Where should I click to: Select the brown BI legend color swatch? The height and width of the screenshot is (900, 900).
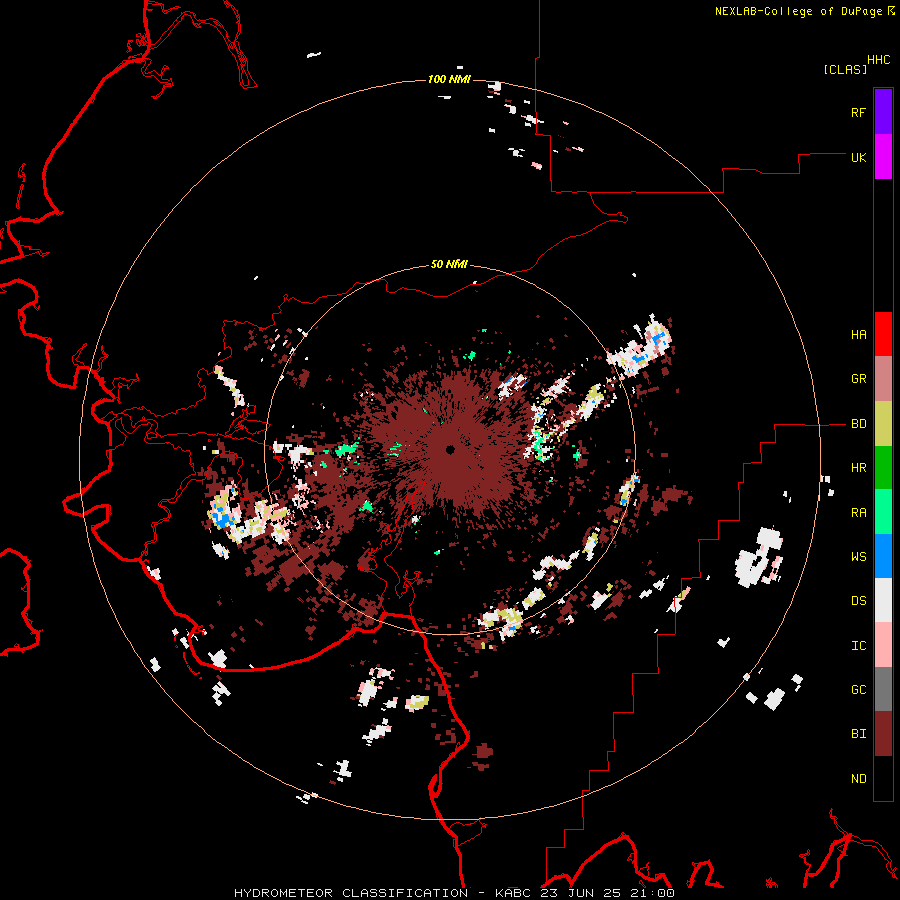(x=883, y=734)
